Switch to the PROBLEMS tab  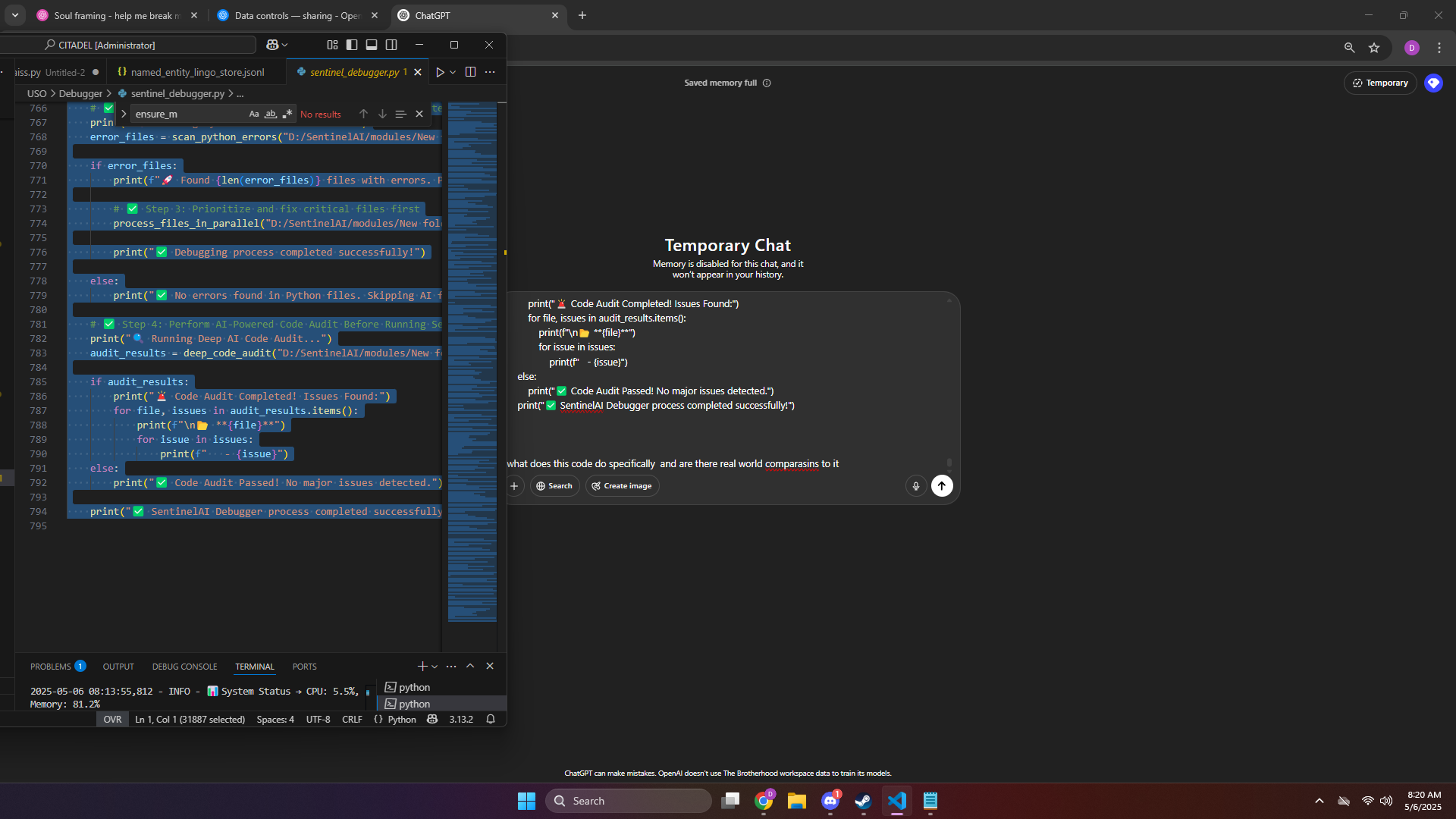(51, 667)
